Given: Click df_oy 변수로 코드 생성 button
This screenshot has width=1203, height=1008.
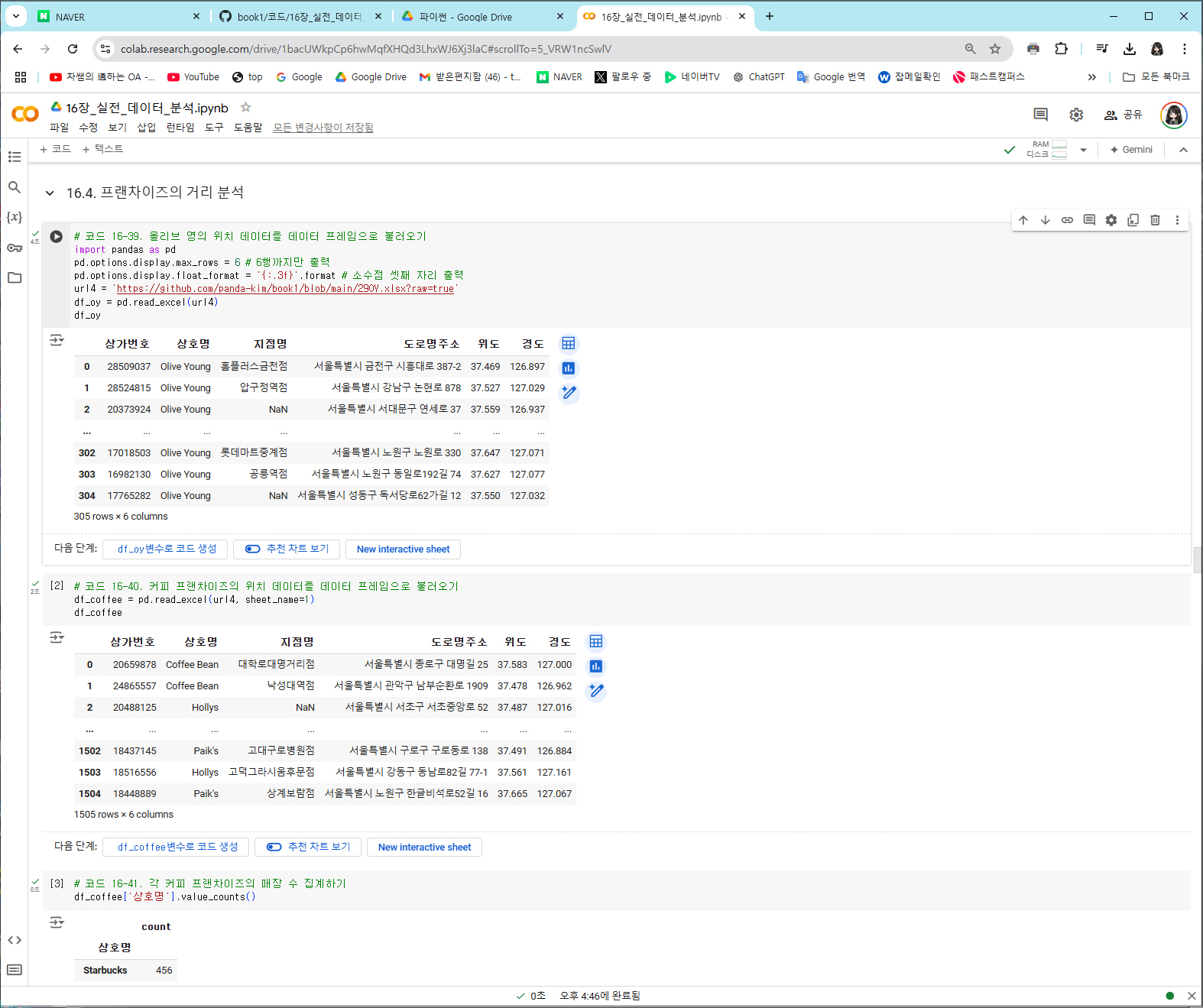Looking at the screenshot, I should [167, 549].
